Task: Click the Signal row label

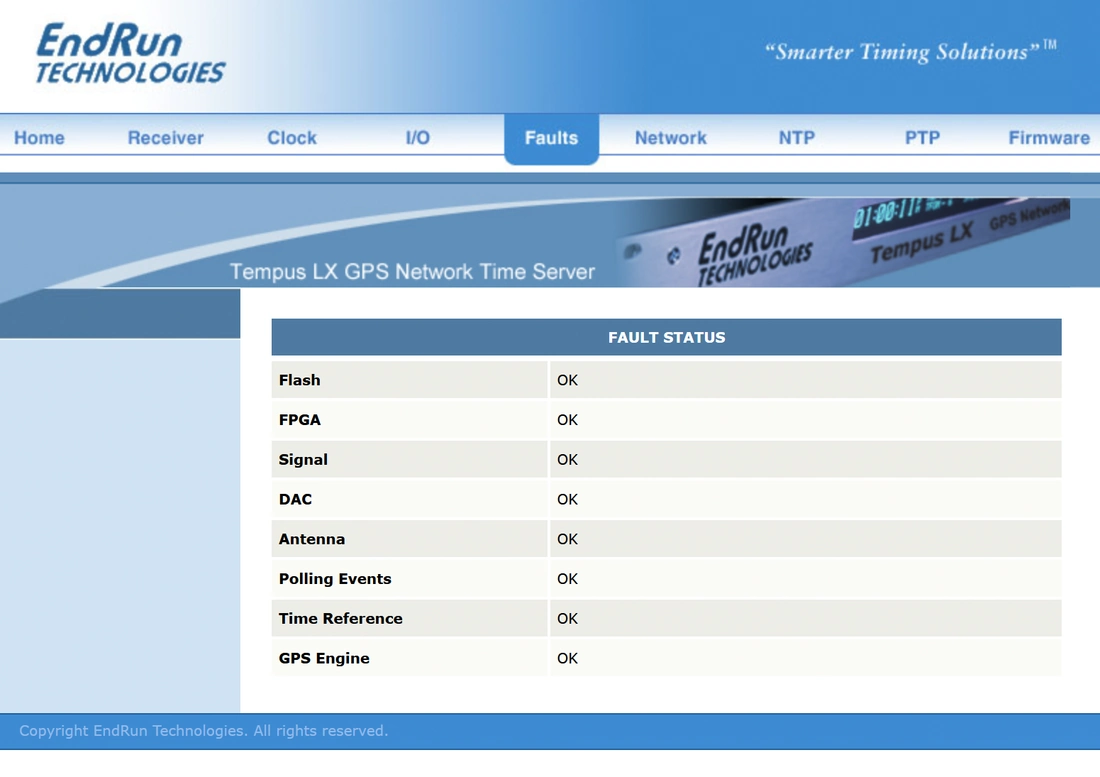Action: coord(303,460)
